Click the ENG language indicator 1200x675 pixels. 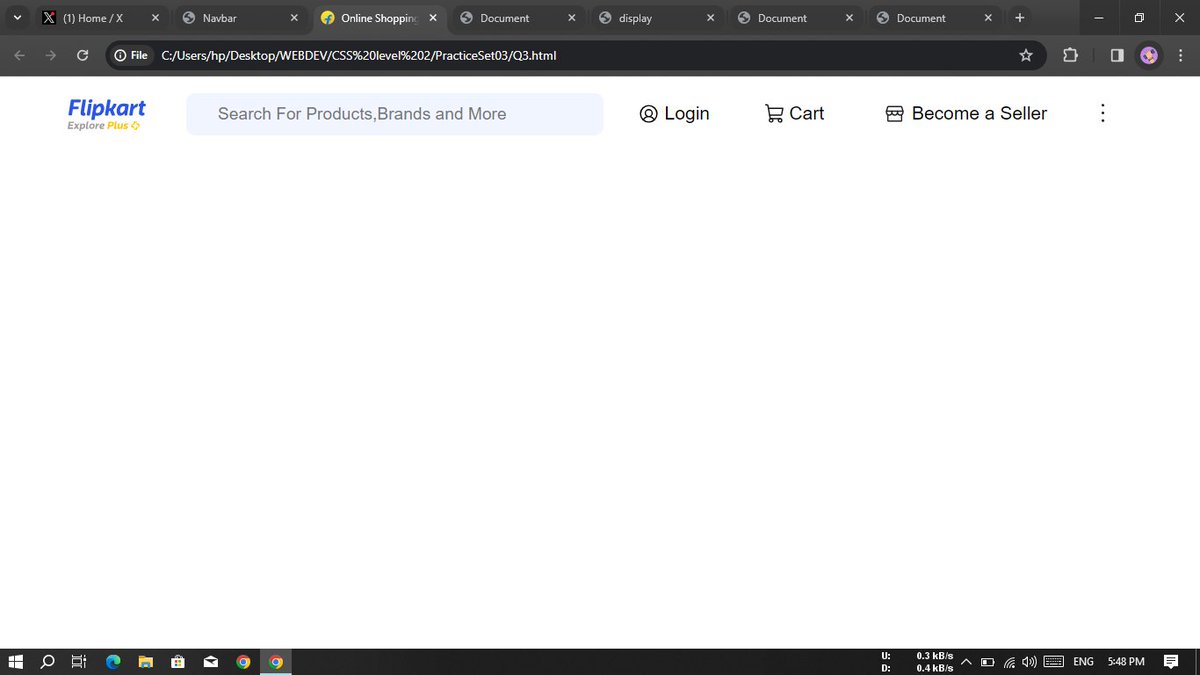coord(1083,662)
